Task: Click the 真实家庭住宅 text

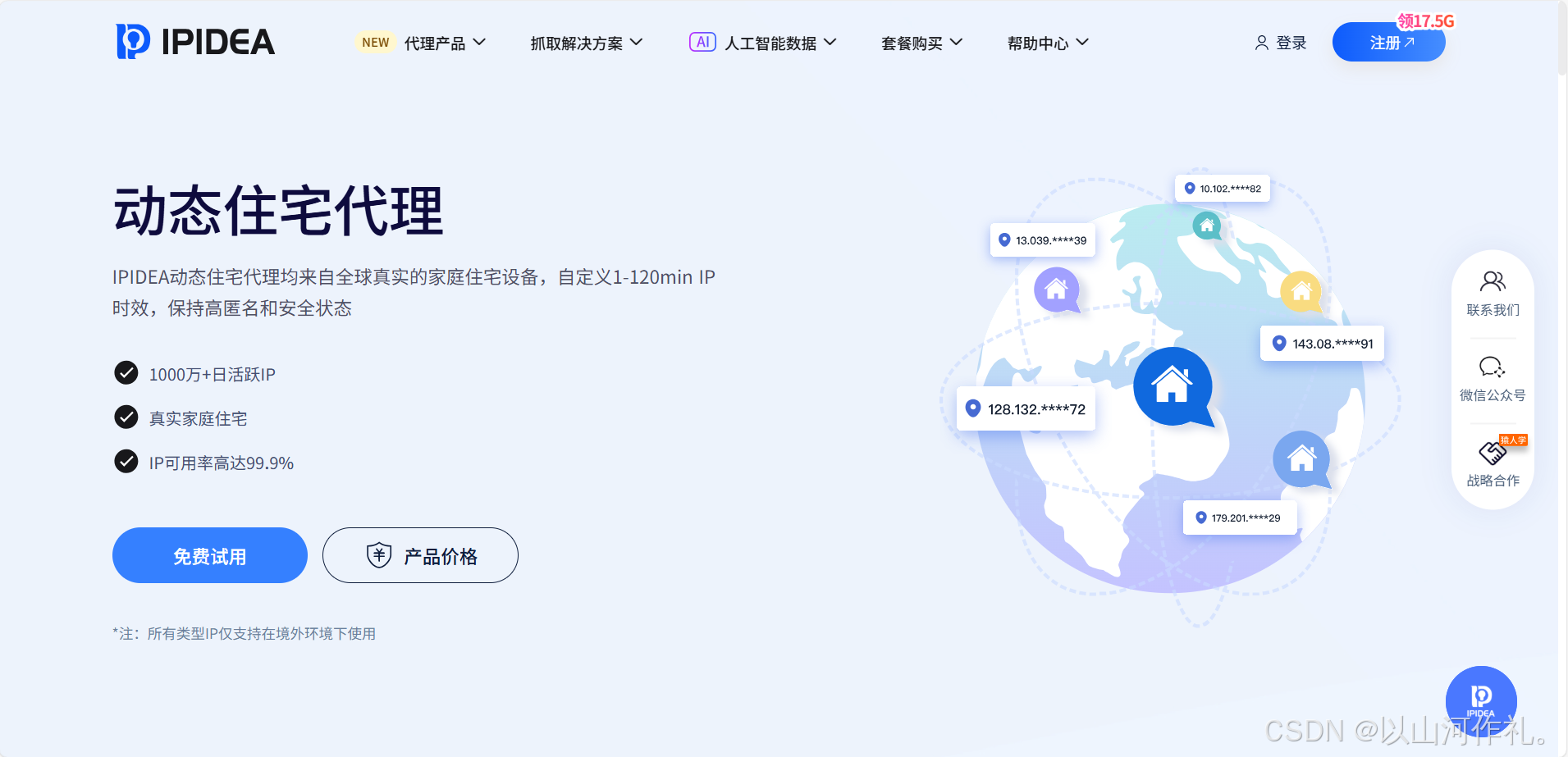Action: [x=198, y=418]
